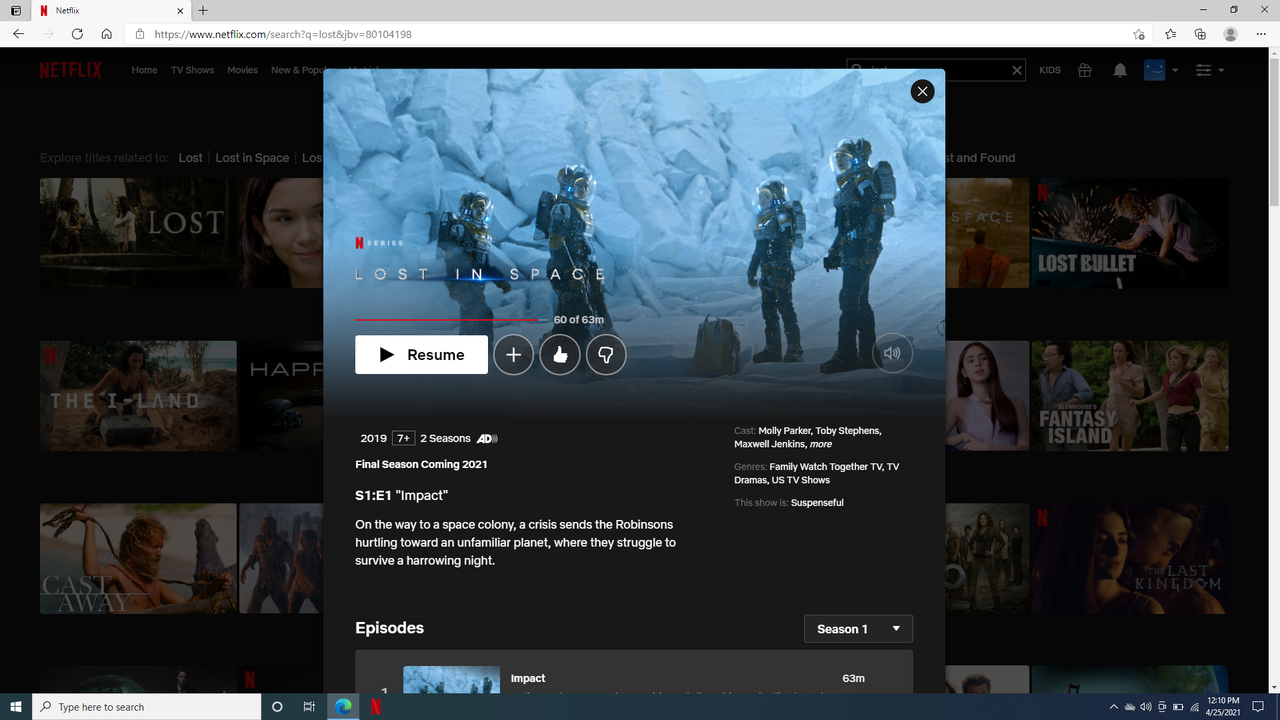
Task: Open the tab actions menu icon
Action: coord(15,10)
